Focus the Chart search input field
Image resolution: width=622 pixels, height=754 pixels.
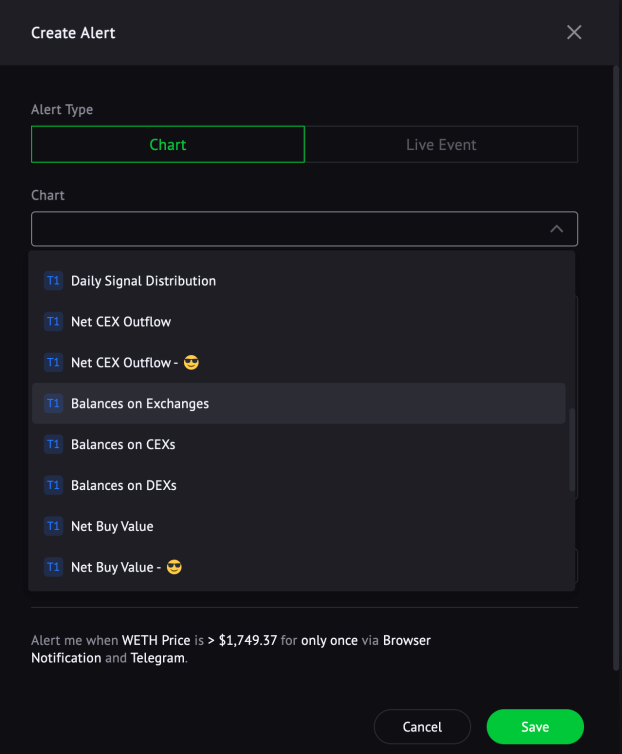[289, 229]
